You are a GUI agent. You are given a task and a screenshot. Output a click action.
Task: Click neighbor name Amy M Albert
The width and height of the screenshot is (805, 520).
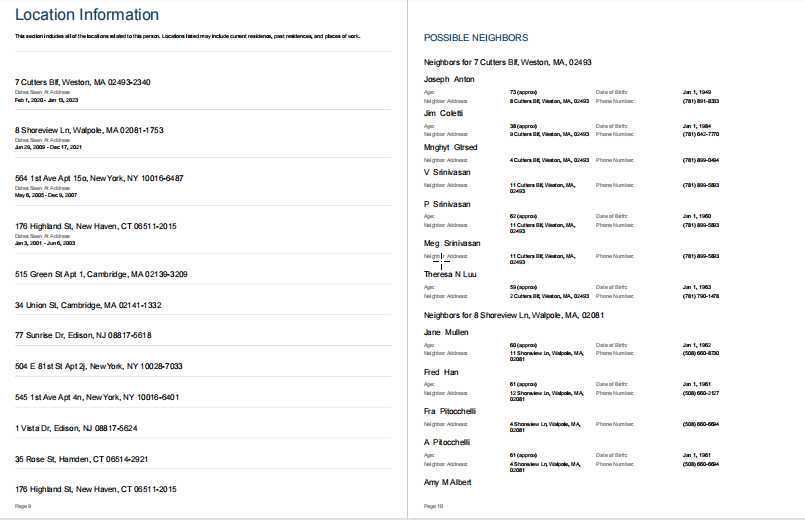coord(447,483)
